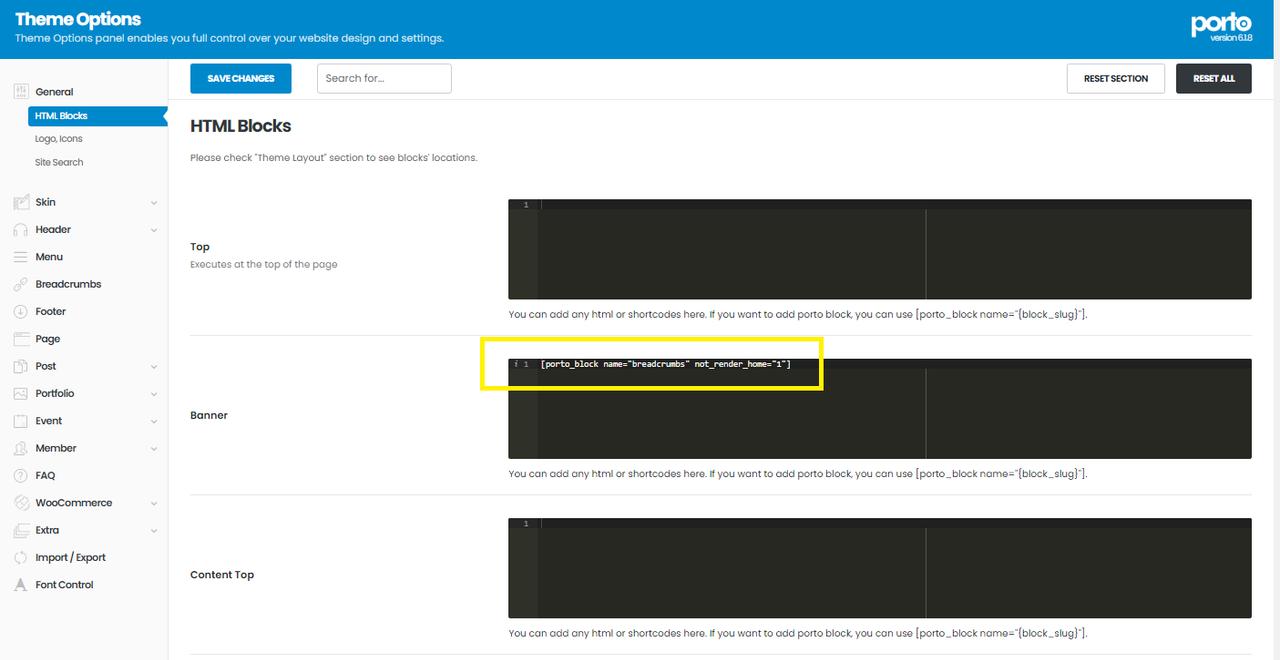
Task: Click the Member users icon
Action: [21, 448]
